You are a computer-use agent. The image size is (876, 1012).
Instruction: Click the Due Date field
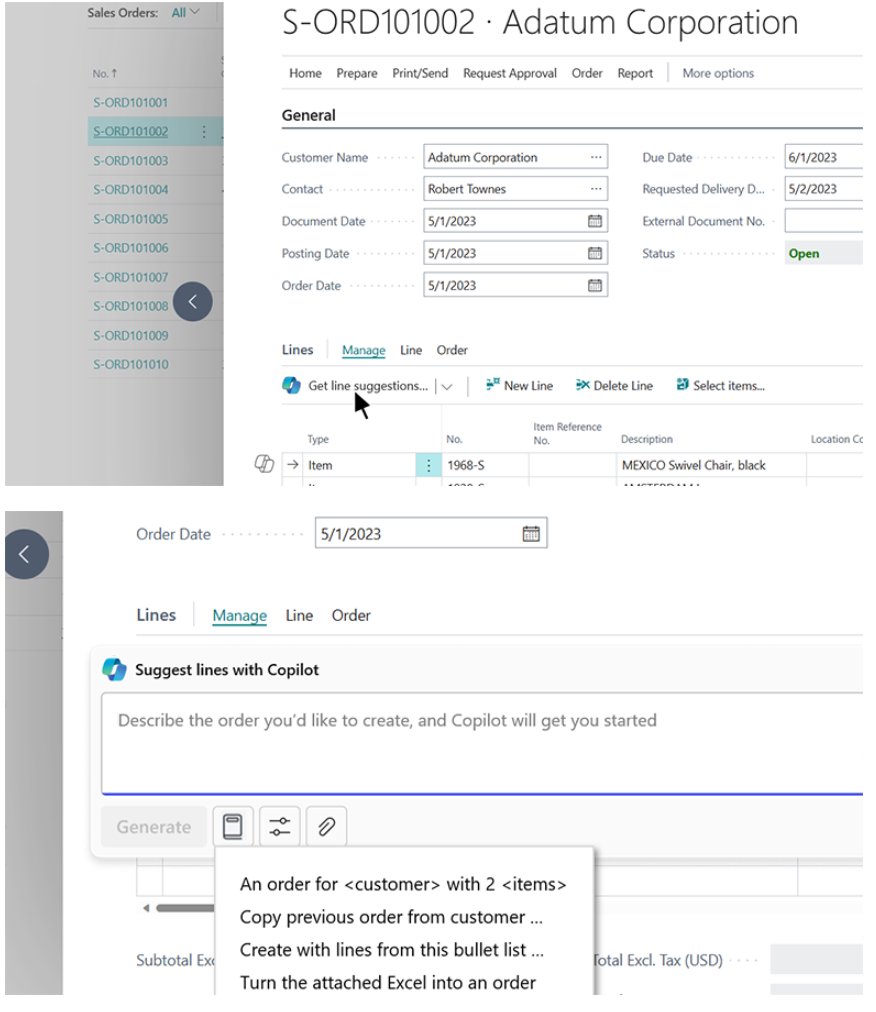click(824, 157)
